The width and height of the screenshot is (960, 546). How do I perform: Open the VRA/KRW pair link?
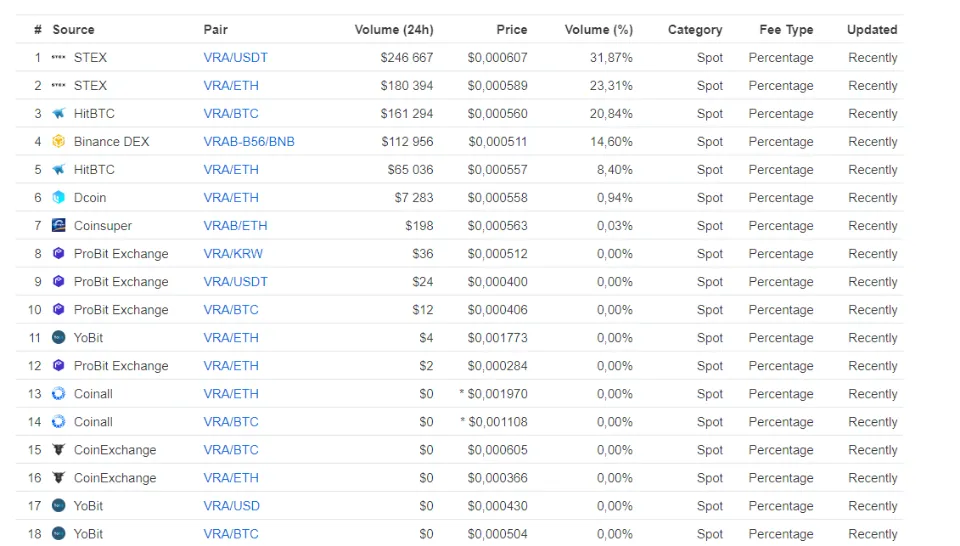tap(233, 253)
